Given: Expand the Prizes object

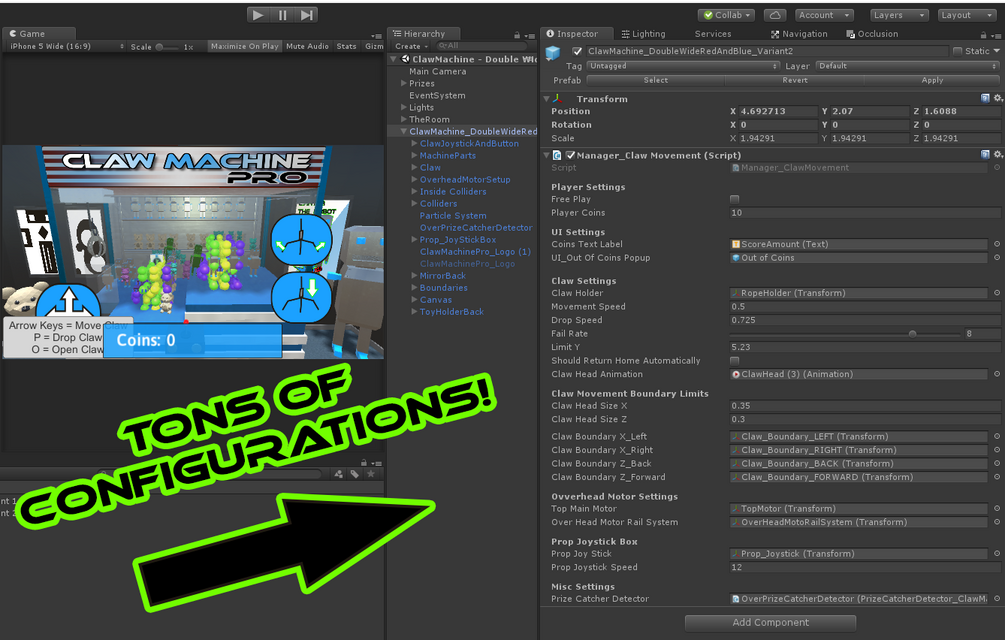Looking at the screenshot, I should tap(404, 83).
